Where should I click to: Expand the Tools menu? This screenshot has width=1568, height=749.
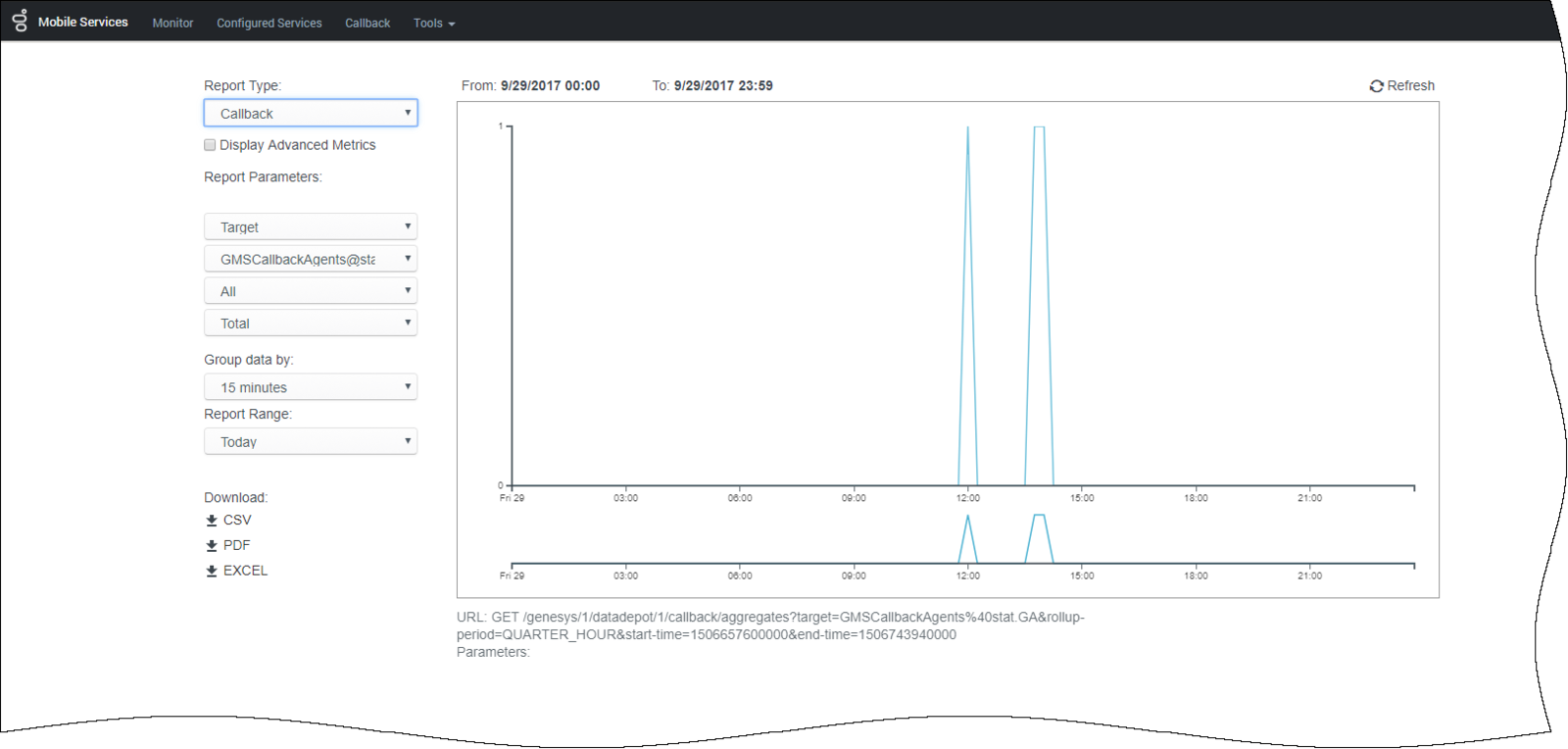point(433,23)
